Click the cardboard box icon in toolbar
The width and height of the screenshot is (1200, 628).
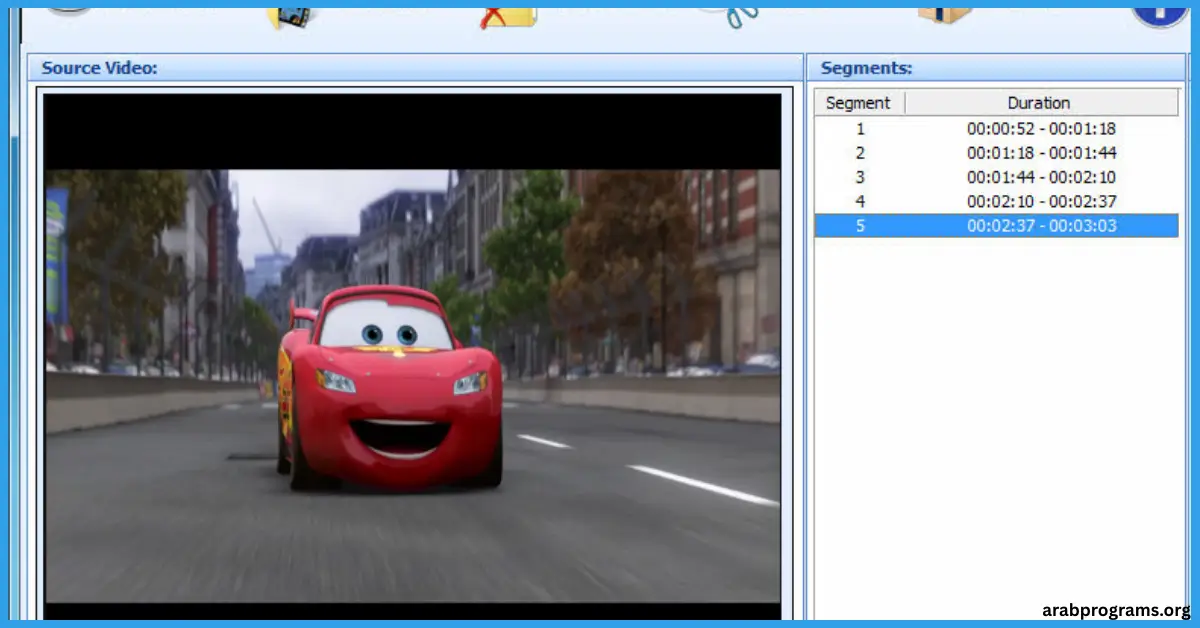click(x=946, y=14)
